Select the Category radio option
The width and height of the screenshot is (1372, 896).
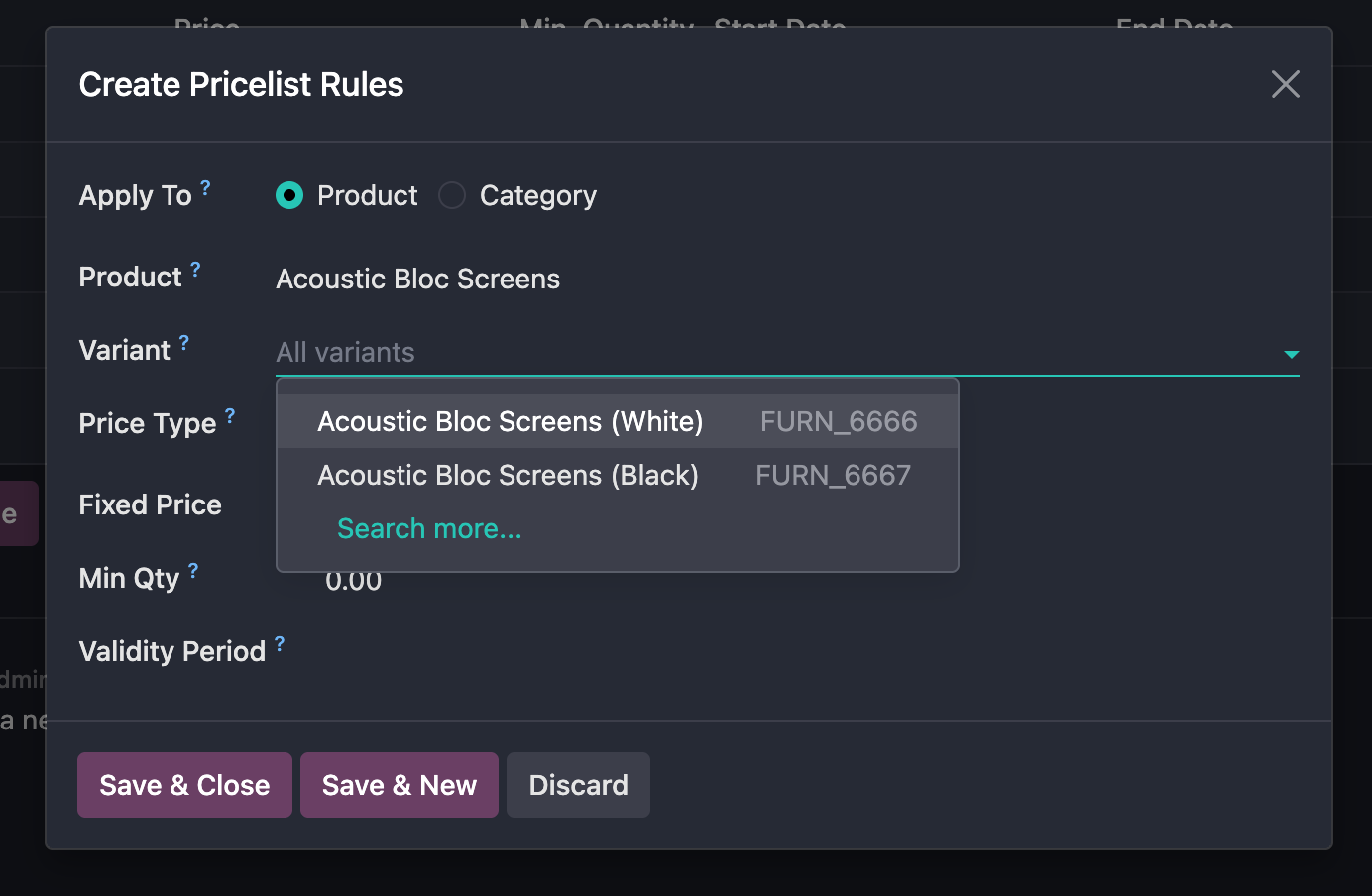pyautogui.click(x=452, y=196)
